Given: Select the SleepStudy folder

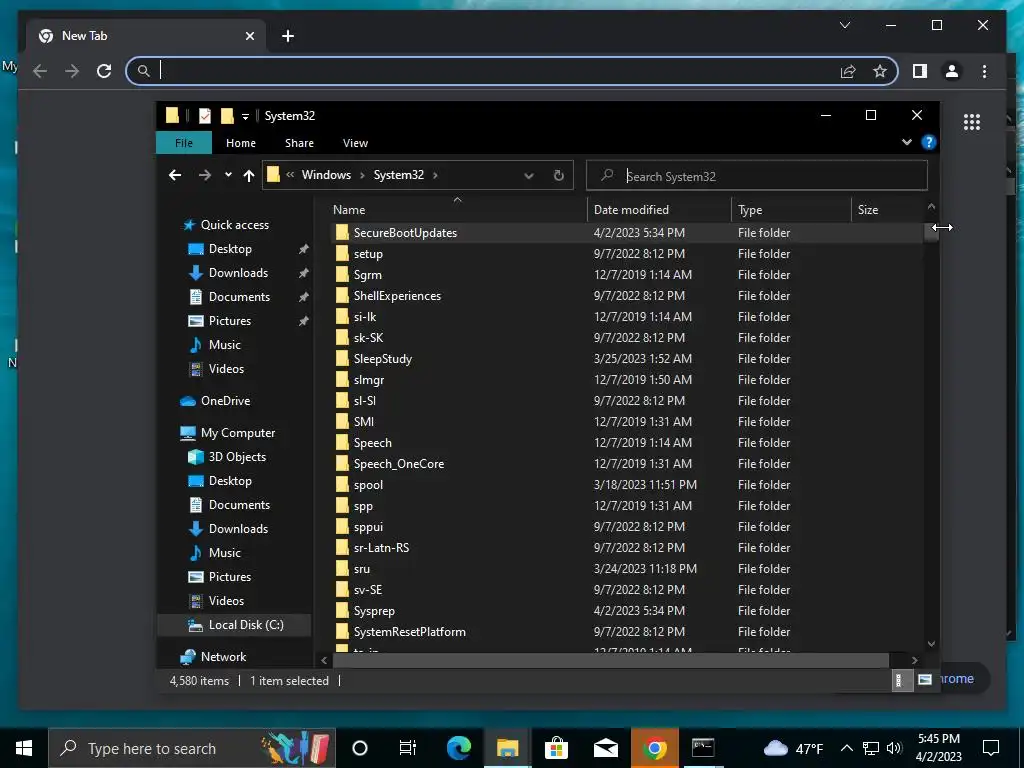Looking at the screenshot, I should [383, 359].
